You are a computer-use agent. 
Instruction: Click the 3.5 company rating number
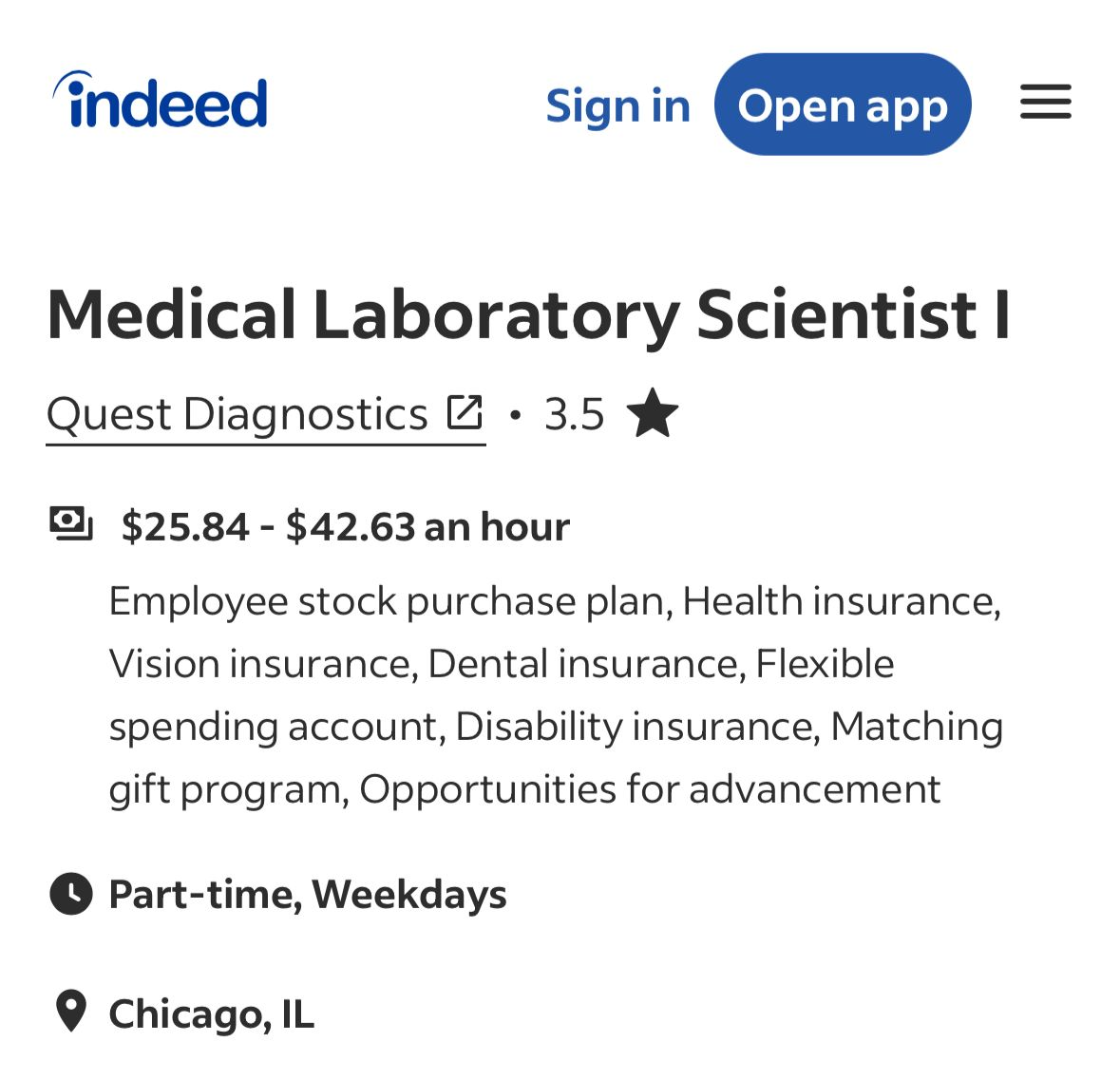click(x=574, y=414)
